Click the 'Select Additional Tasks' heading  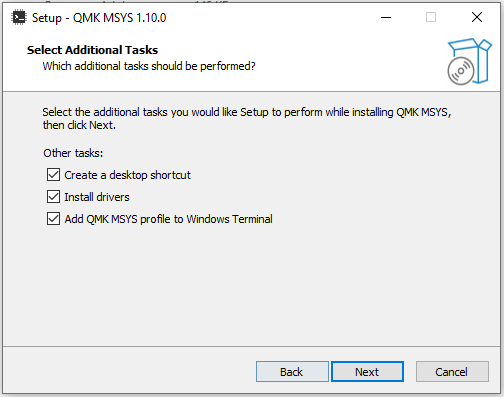(92, 50)
